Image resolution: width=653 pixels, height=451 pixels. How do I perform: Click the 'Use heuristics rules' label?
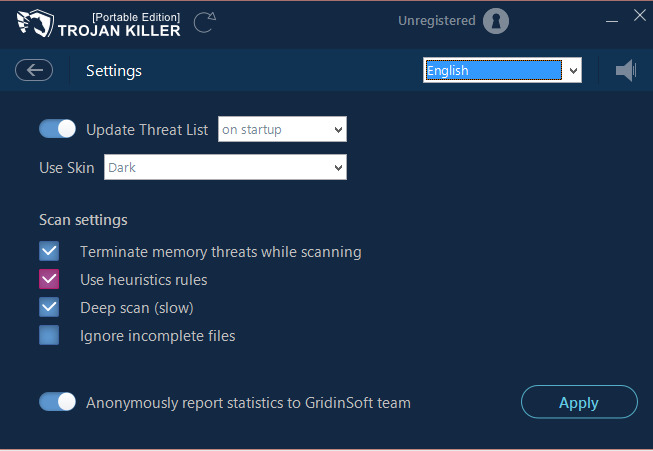[144, 280]
